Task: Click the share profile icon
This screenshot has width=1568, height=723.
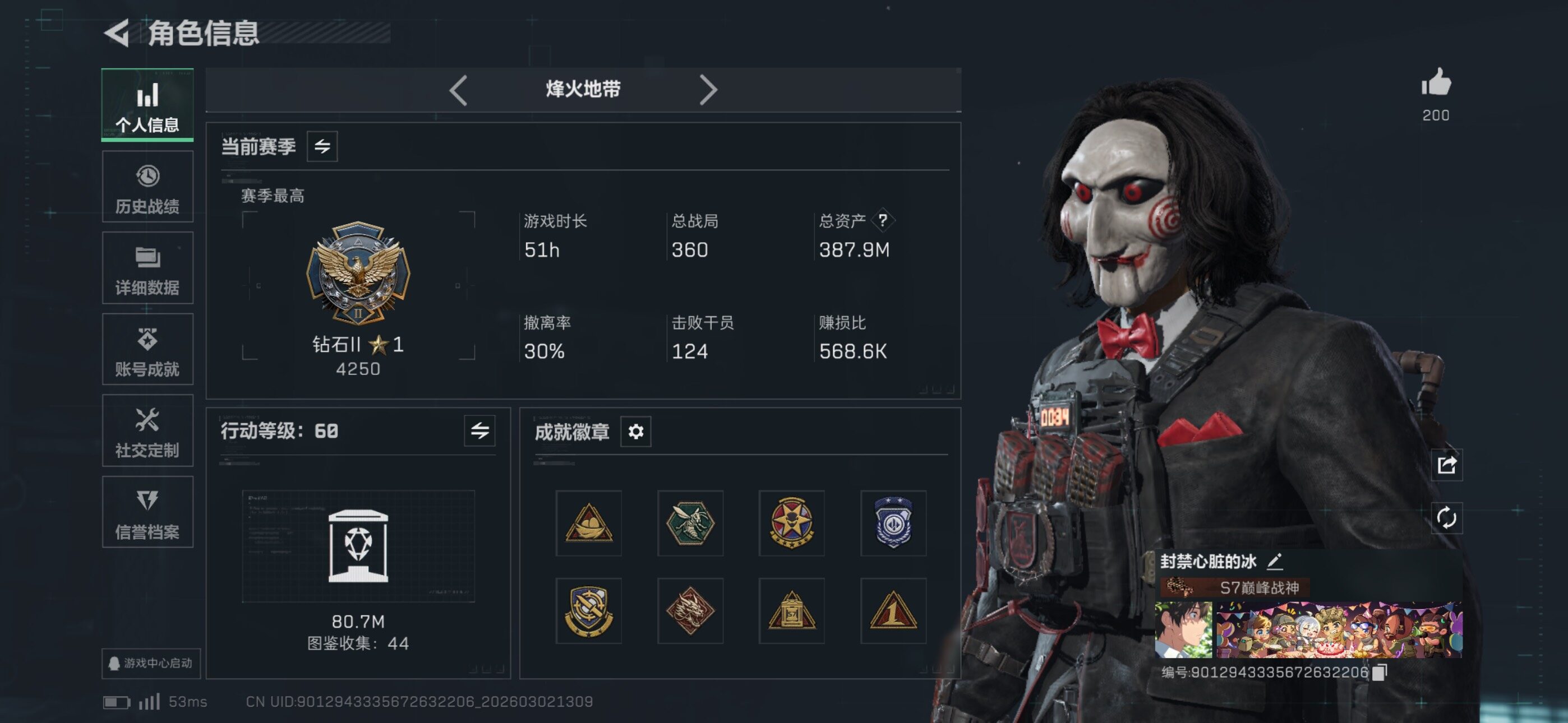Action: click(x=1446, y=466)
